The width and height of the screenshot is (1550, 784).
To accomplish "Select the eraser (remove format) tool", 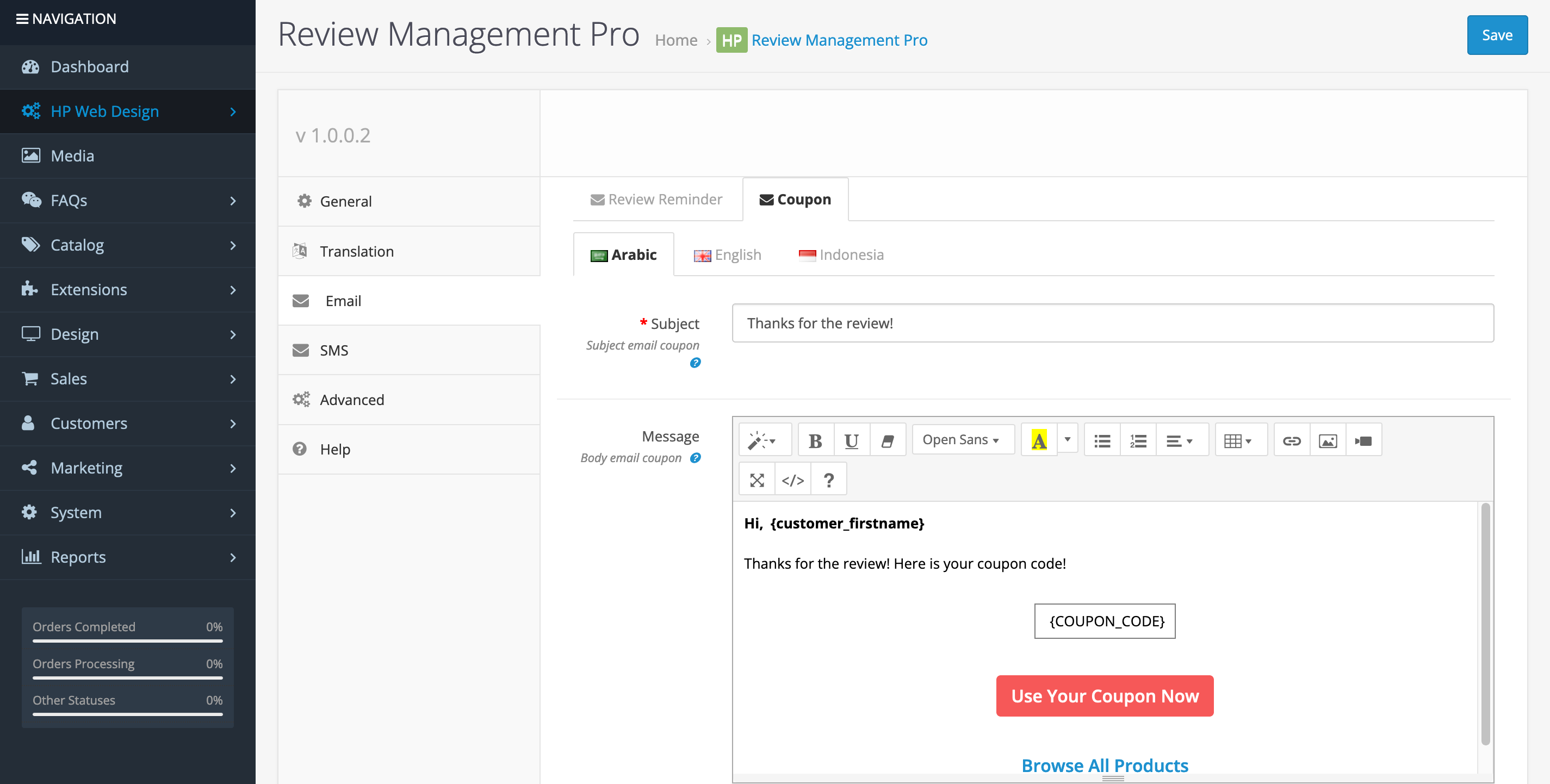I will point(887,440).
